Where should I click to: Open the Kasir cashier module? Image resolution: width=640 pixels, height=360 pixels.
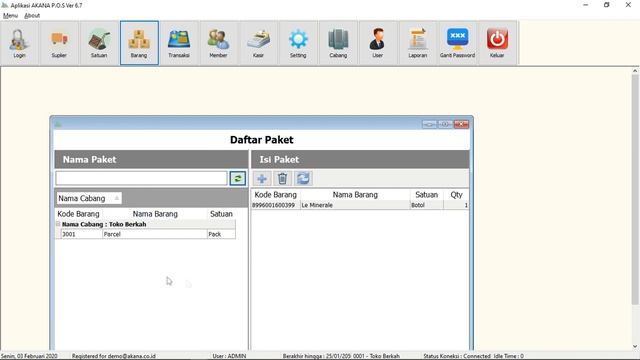258,43
